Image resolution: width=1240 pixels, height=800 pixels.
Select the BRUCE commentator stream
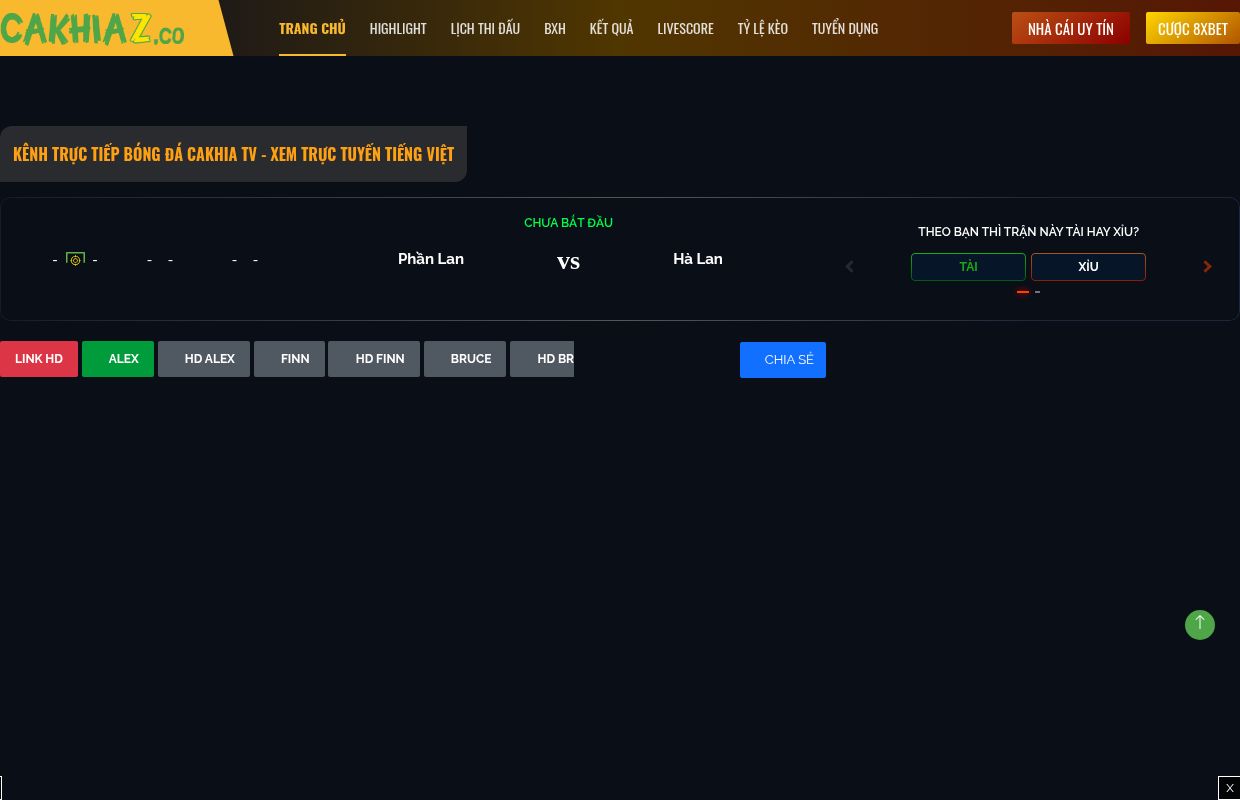coord(465,359)
